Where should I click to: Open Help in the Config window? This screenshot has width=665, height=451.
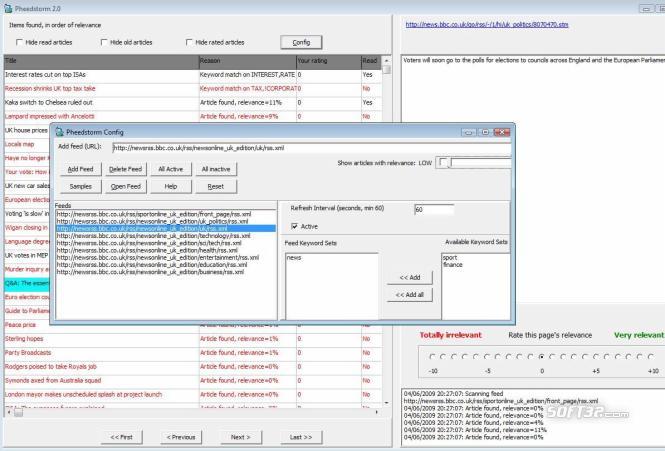tap(170, 186)
